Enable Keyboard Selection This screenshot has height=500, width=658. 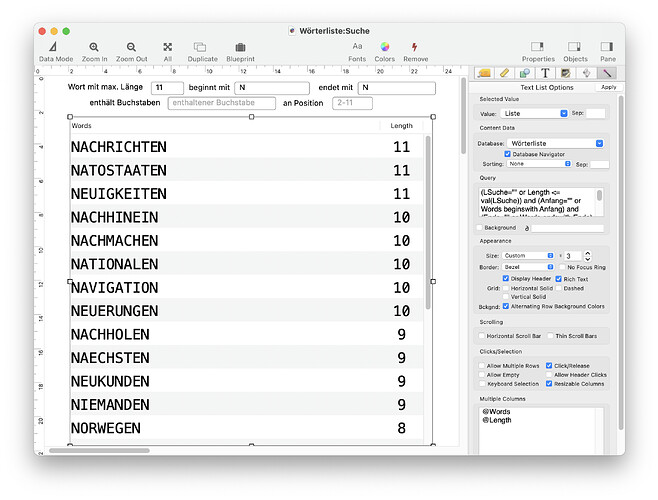pos(482,384)
